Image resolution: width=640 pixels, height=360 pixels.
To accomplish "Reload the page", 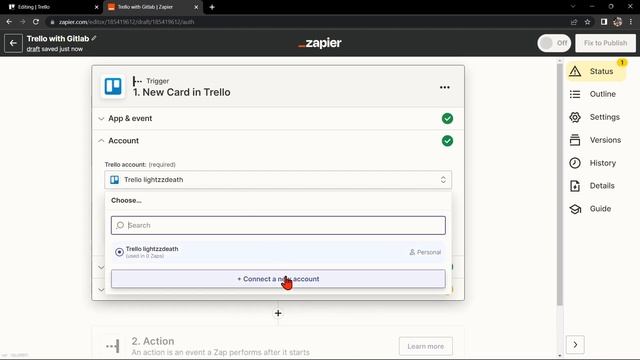I will 36,22.
